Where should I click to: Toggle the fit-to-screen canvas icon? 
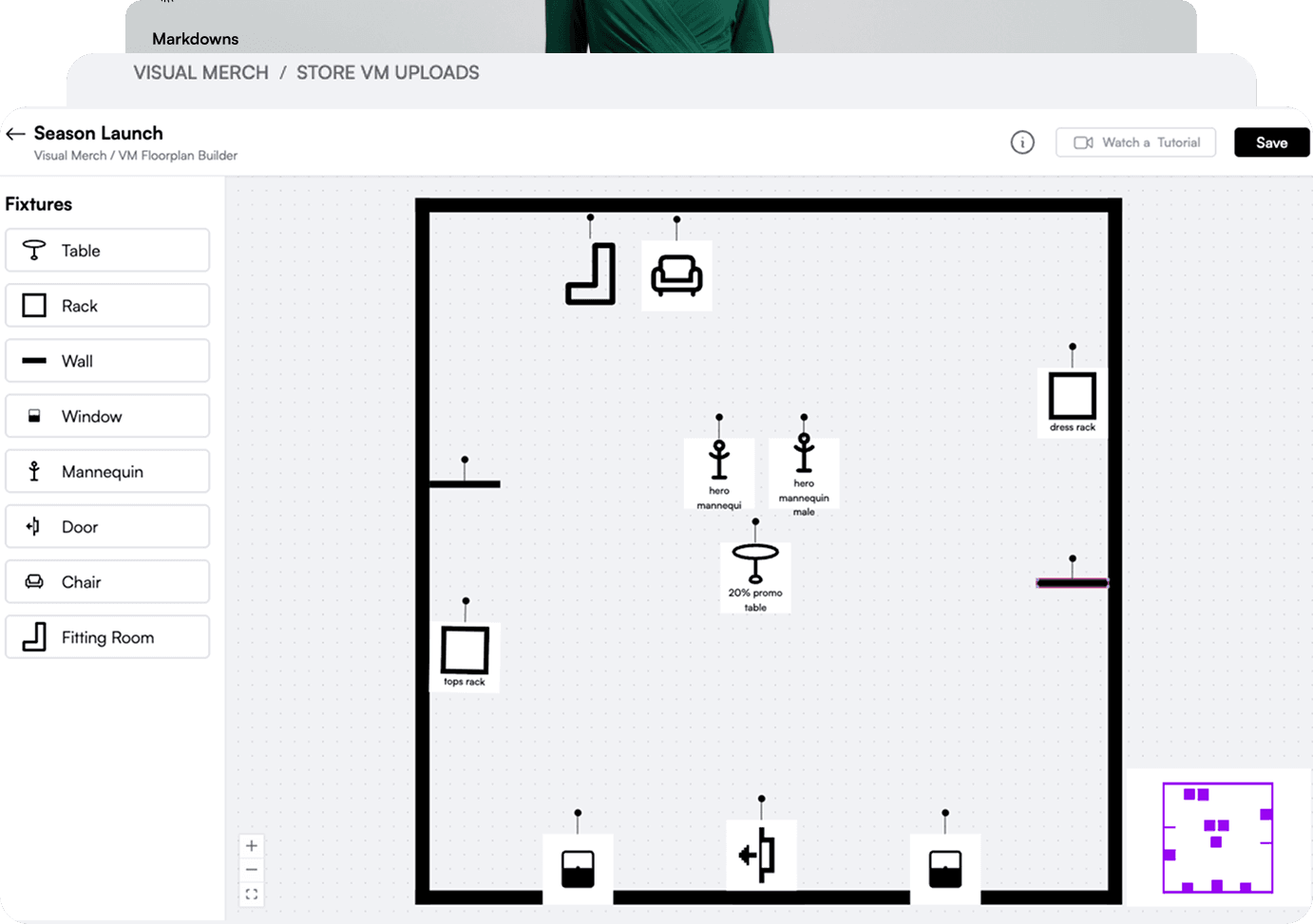[x=252, y=895]
